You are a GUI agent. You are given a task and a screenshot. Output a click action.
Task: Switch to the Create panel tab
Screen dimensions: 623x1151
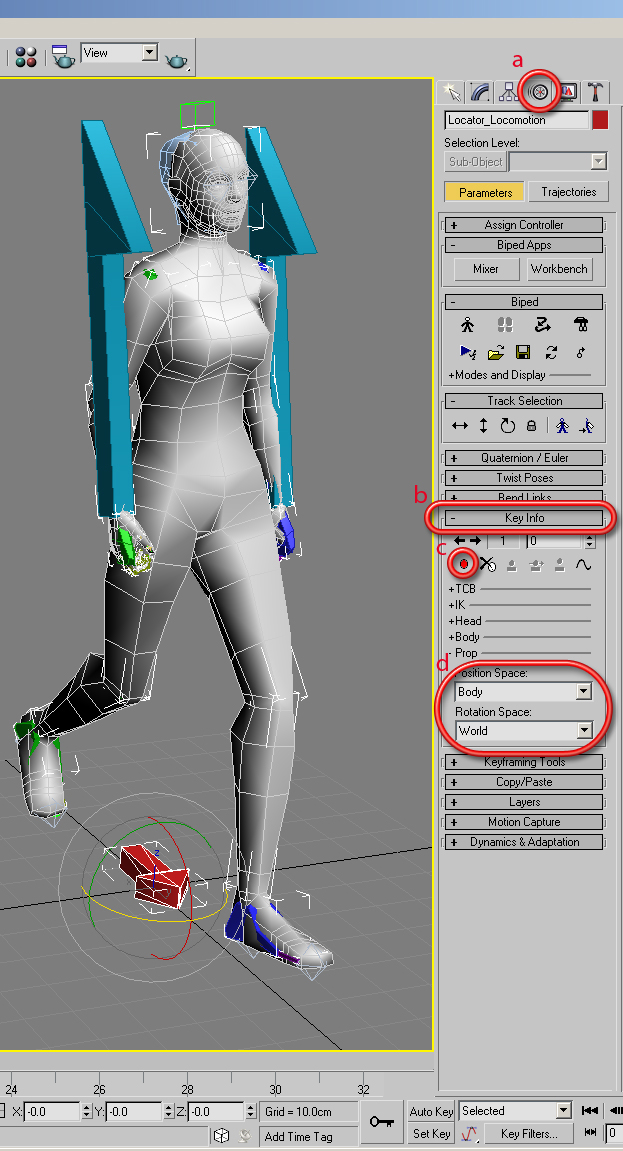point(451,92)
